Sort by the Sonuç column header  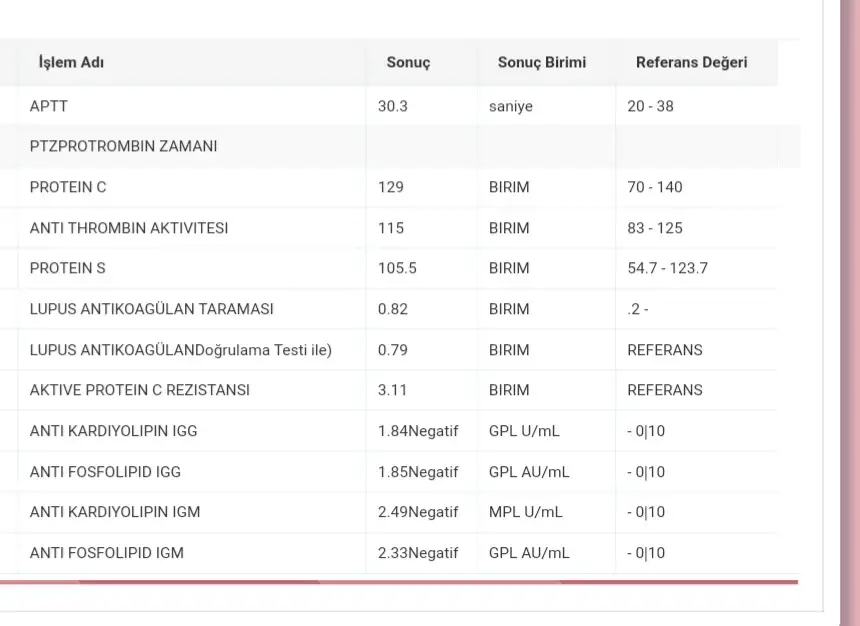pos(408,62)
